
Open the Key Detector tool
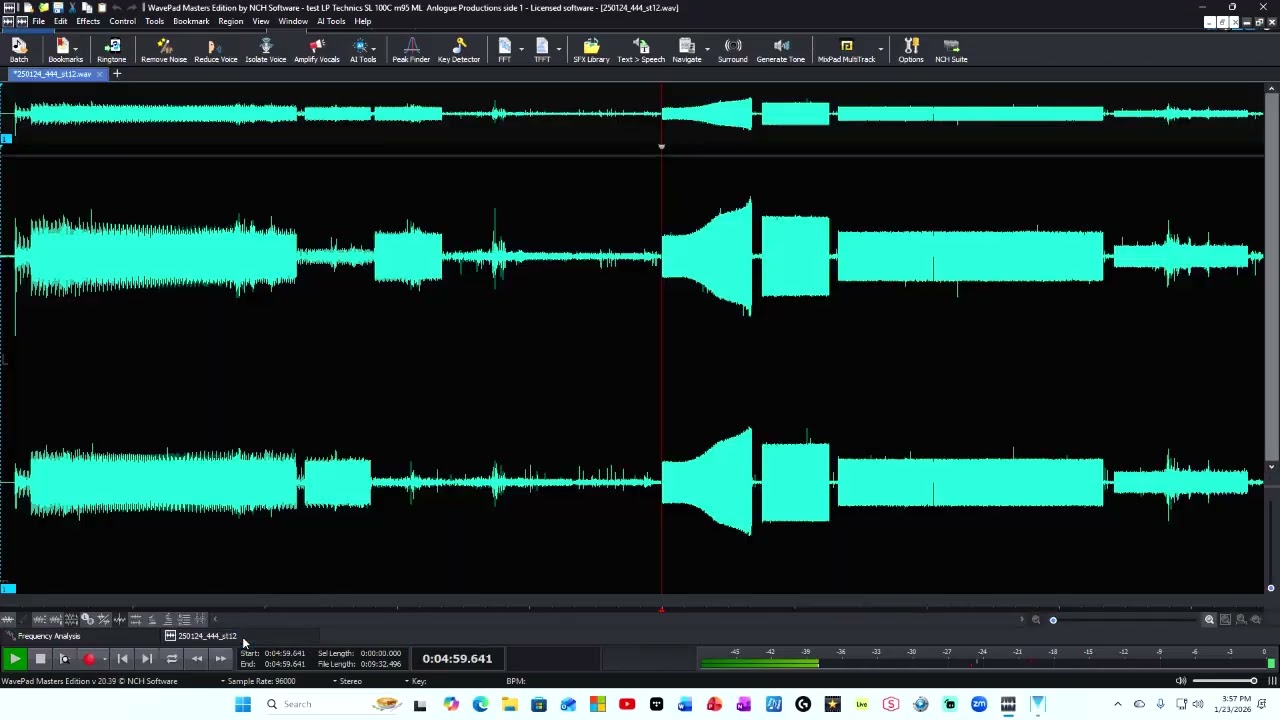(x=459, y=50)
